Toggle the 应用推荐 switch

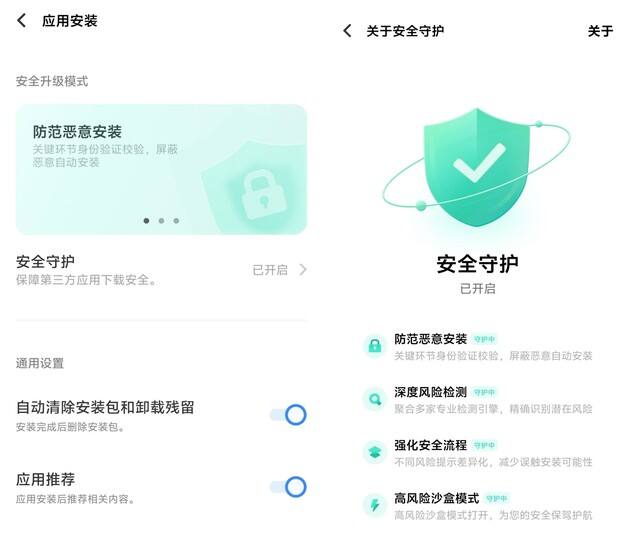289,487
